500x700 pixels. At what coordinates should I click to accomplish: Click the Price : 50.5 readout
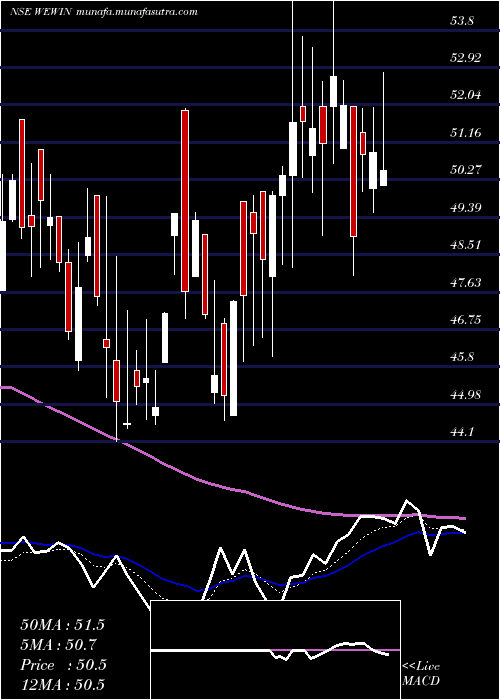pyautogui.click(x=63, y=665)
